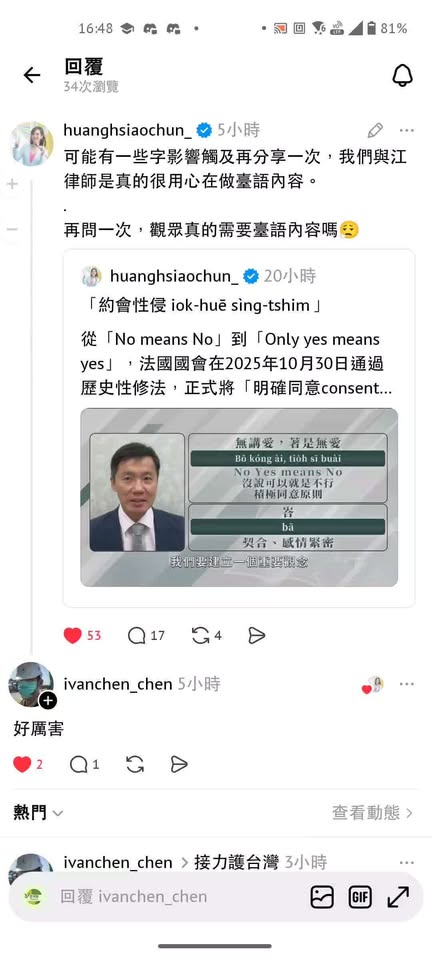Expand the reply composer to fullscreen

(398, 897)
